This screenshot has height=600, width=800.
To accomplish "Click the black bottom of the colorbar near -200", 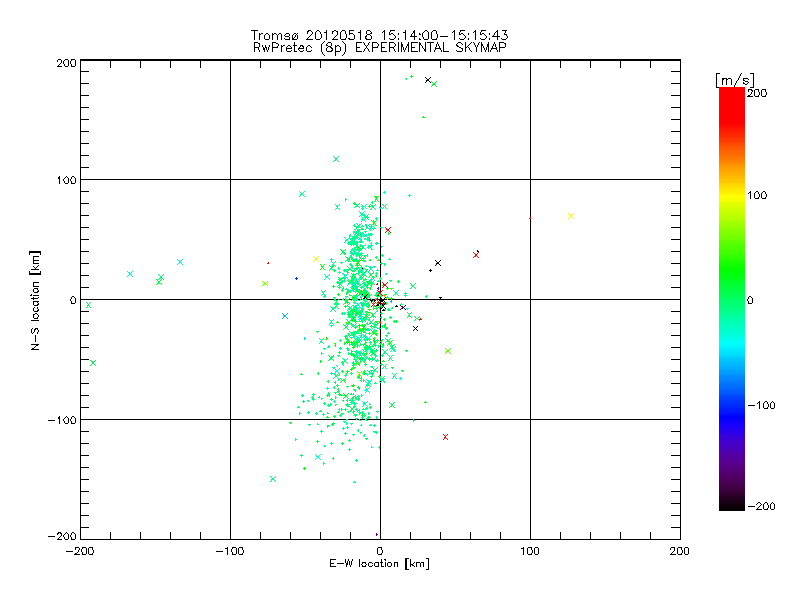I will tap(732, 504).
